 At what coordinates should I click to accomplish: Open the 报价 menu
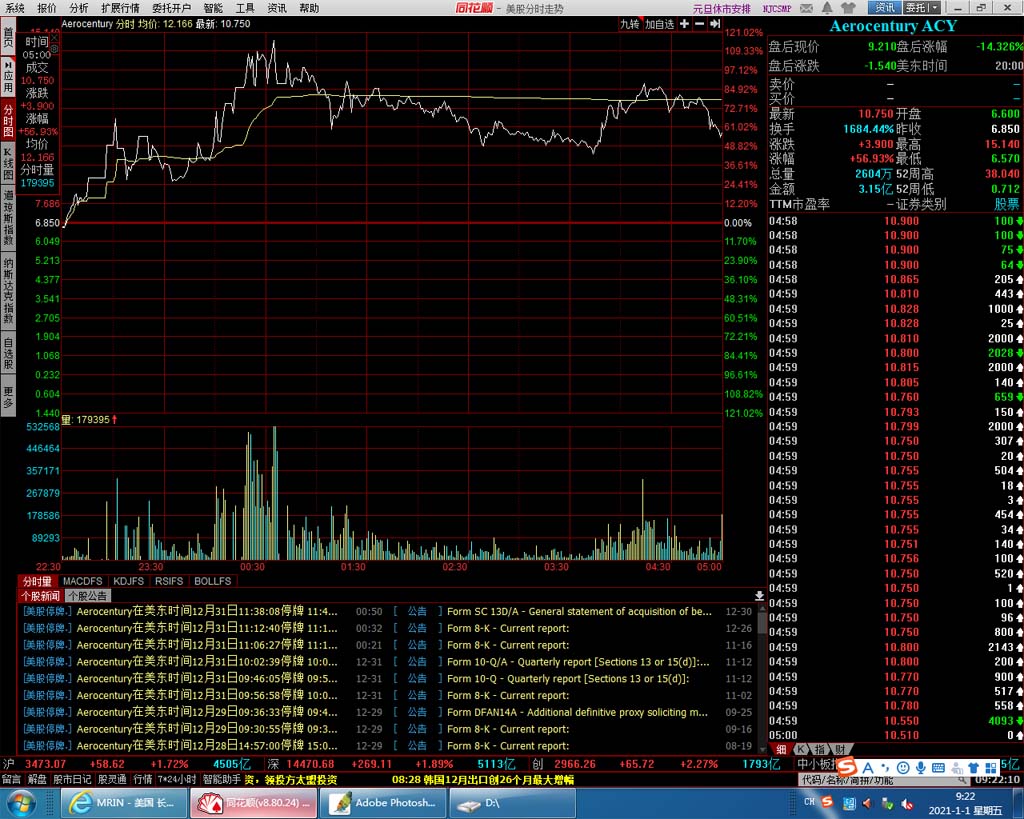click(x=46, y=8)
